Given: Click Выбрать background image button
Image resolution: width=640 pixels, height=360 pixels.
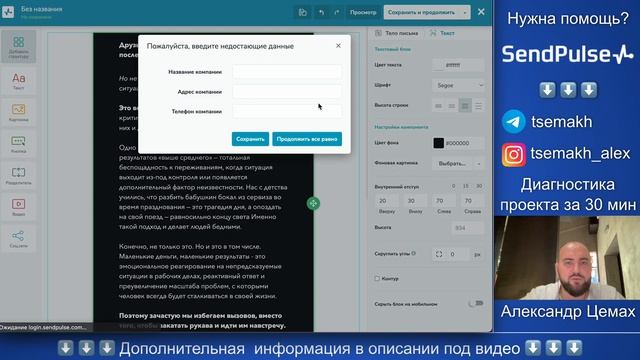Looking at the screenshot, I should [452, 164].
